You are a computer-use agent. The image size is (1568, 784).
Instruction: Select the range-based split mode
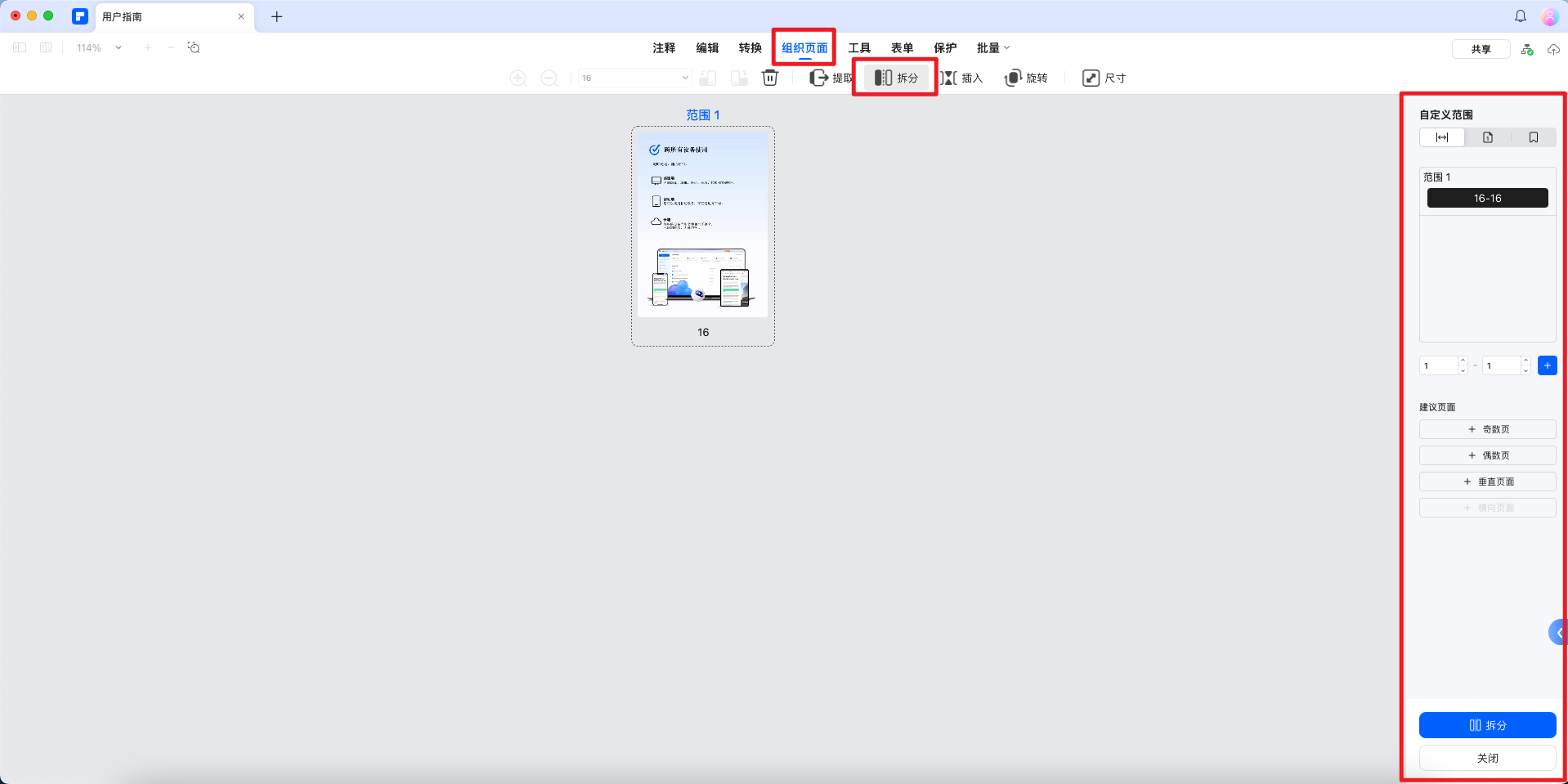tap(1442, 137)
